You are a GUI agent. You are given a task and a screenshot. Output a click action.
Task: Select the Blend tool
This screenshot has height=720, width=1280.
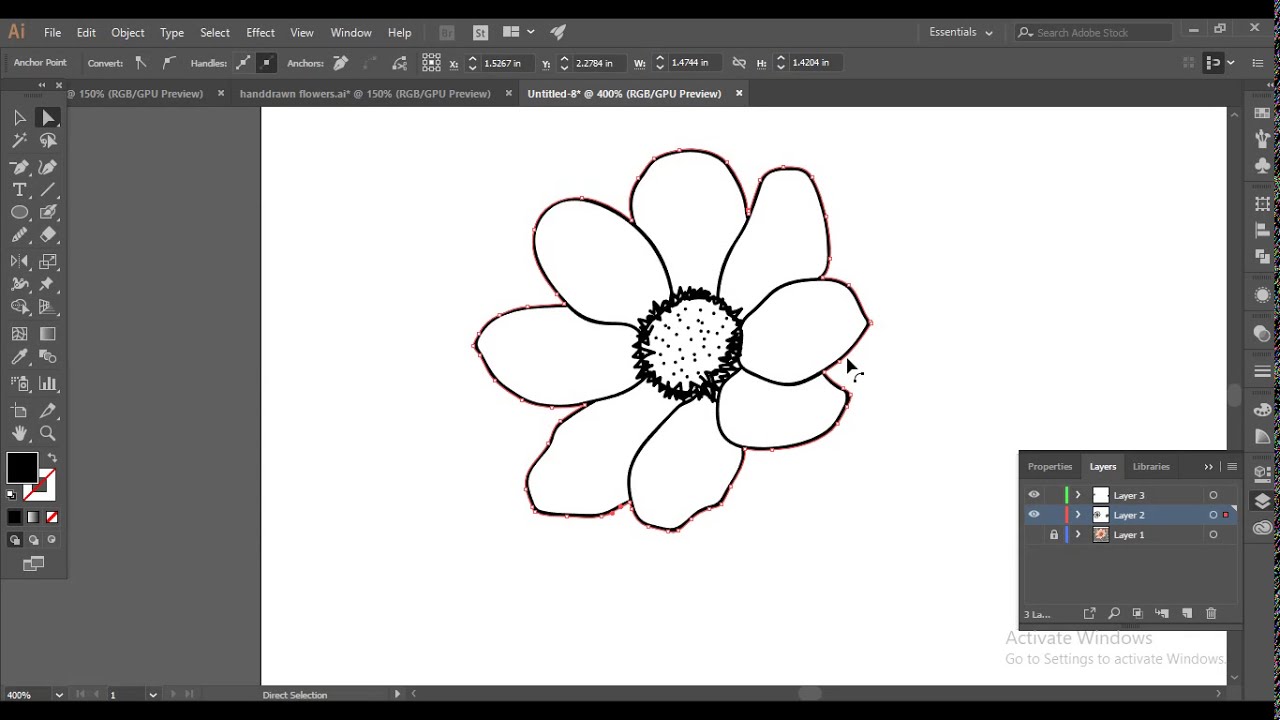click(x=48, y=357)
